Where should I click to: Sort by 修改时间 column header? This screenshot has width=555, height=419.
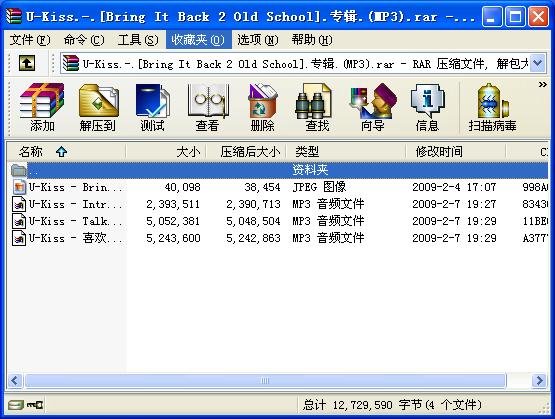tap(456, 152)
